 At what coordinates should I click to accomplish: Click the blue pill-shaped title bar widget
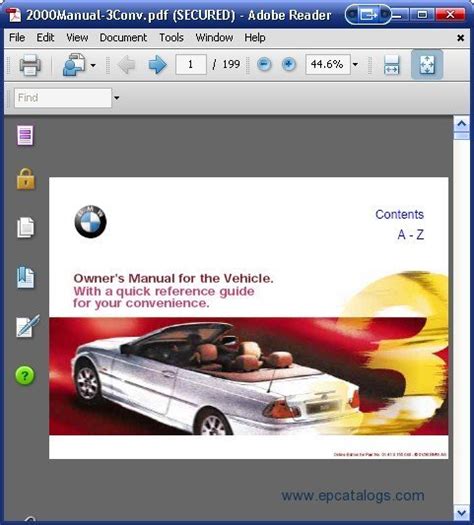click(368, 14)
